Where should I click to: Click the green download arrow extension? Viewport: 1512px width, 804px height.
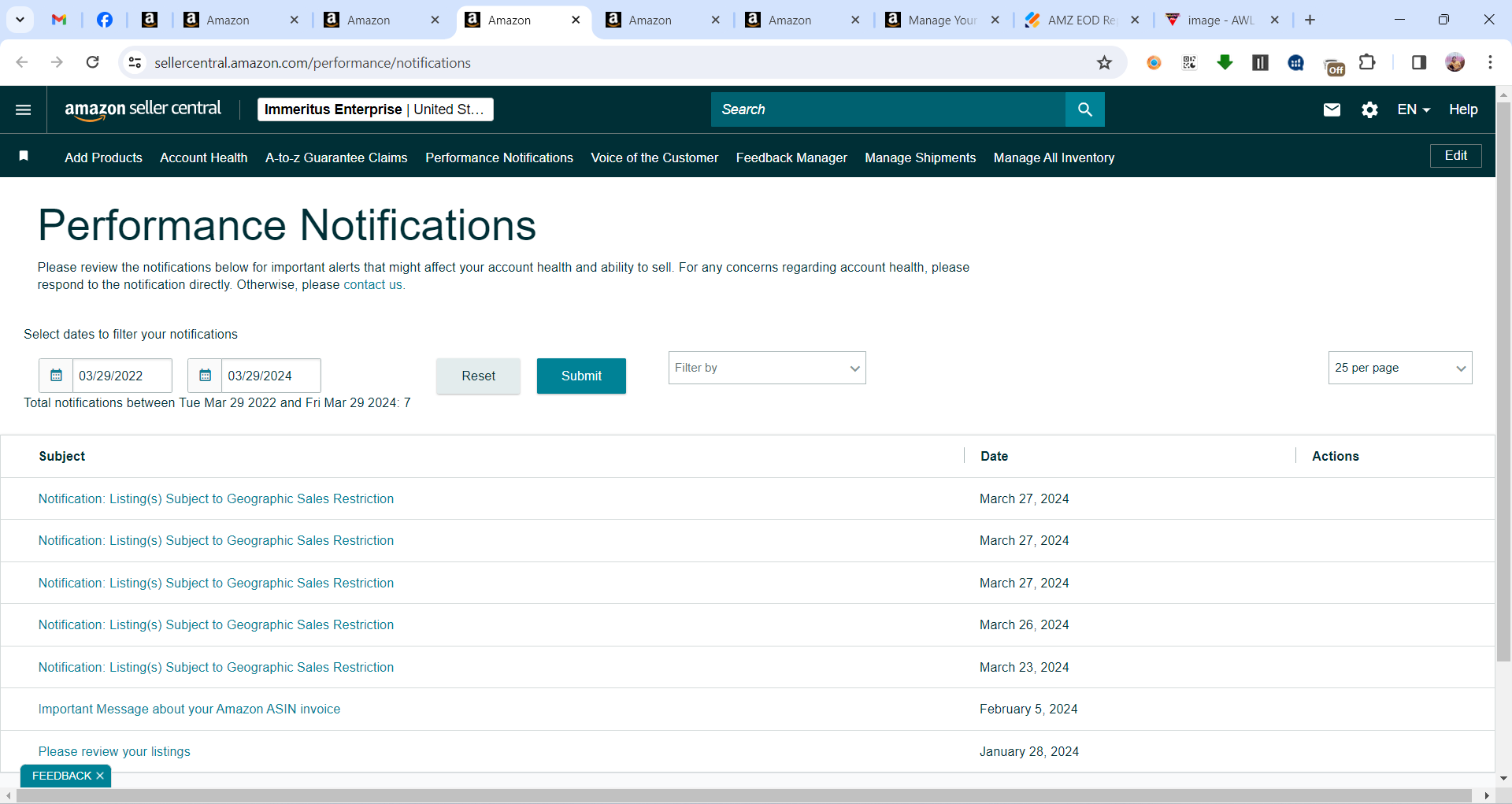tap(1225, 63)
